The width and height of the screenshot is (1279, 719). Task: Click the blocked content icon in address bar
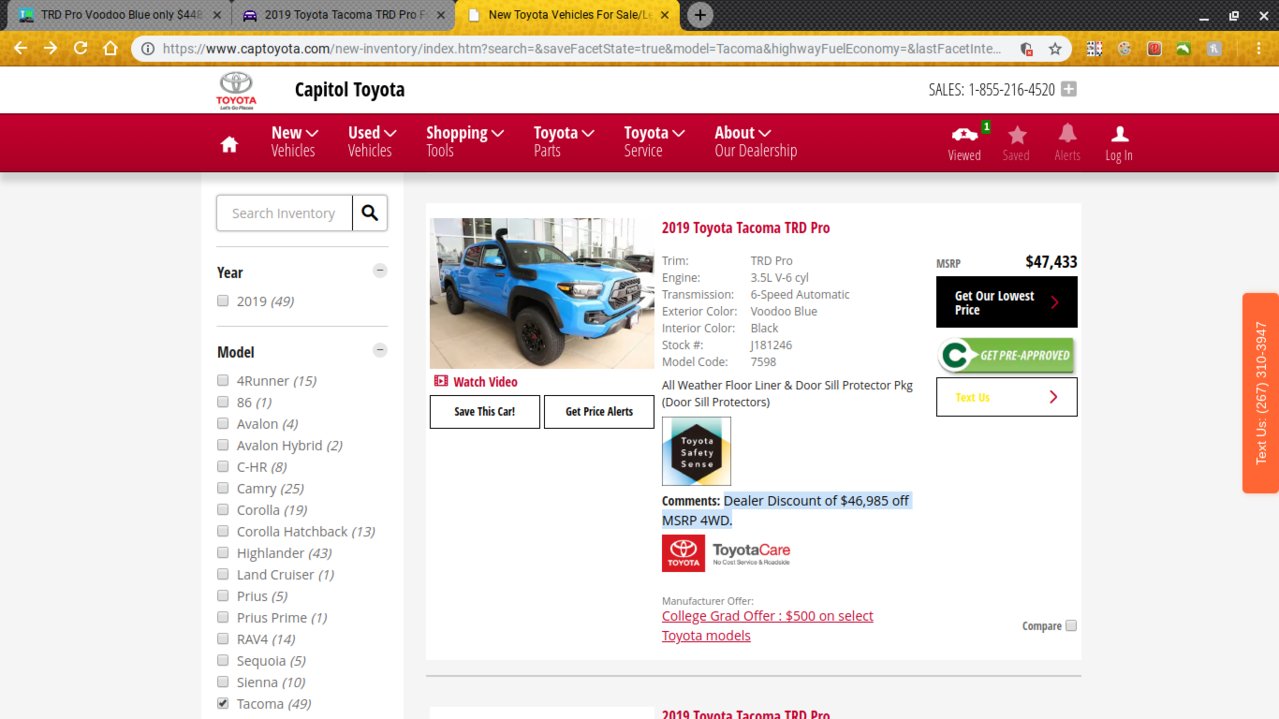click(1026, 48)
